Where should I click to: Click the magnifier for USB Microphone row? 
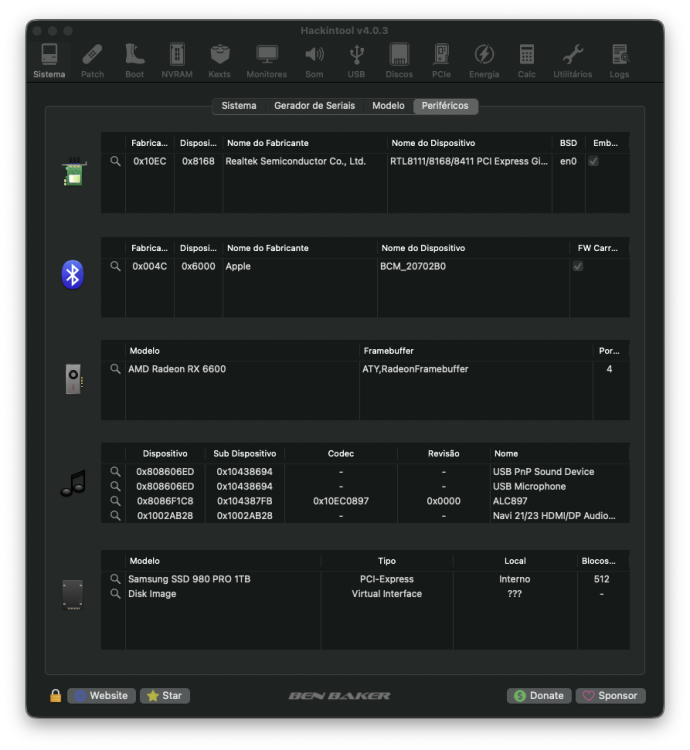pyautogui.click(x=115, y=486)
